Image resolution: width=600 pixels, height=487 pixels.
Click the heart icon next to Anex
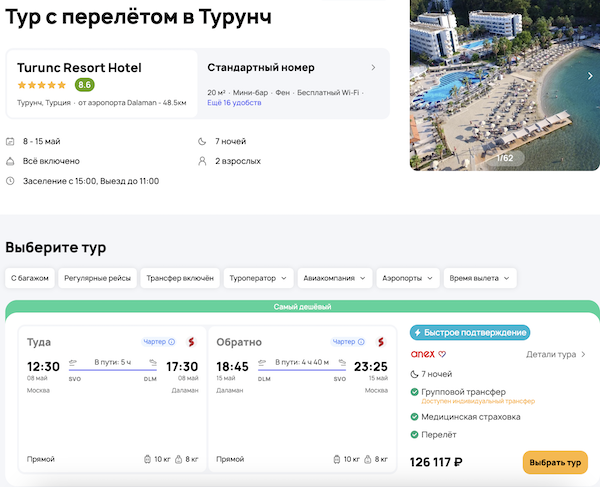[x=442, y=354]
